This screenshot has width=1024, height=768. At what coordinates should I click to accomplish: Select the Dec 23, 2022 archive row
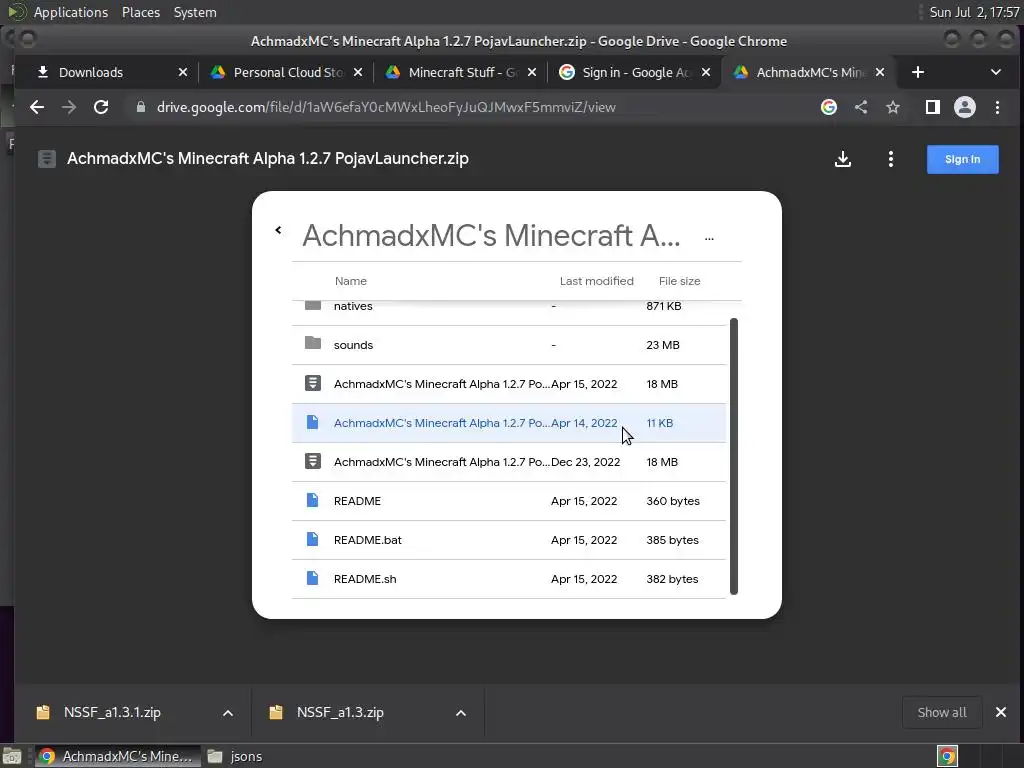[x=509, y=462]
